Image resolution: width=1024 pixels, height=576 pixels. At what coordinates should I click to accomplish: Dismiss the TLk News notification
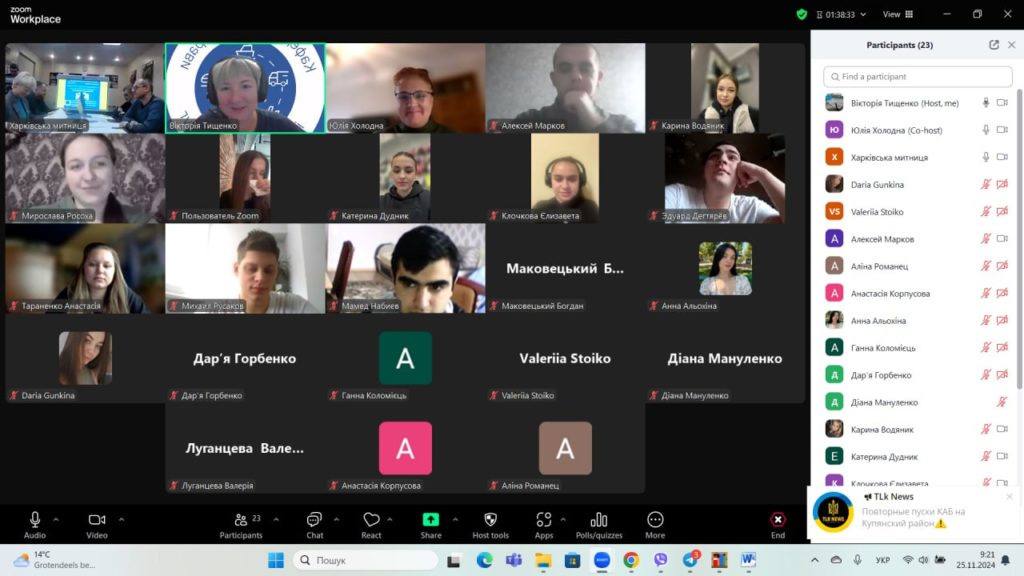coord(1009,497)
